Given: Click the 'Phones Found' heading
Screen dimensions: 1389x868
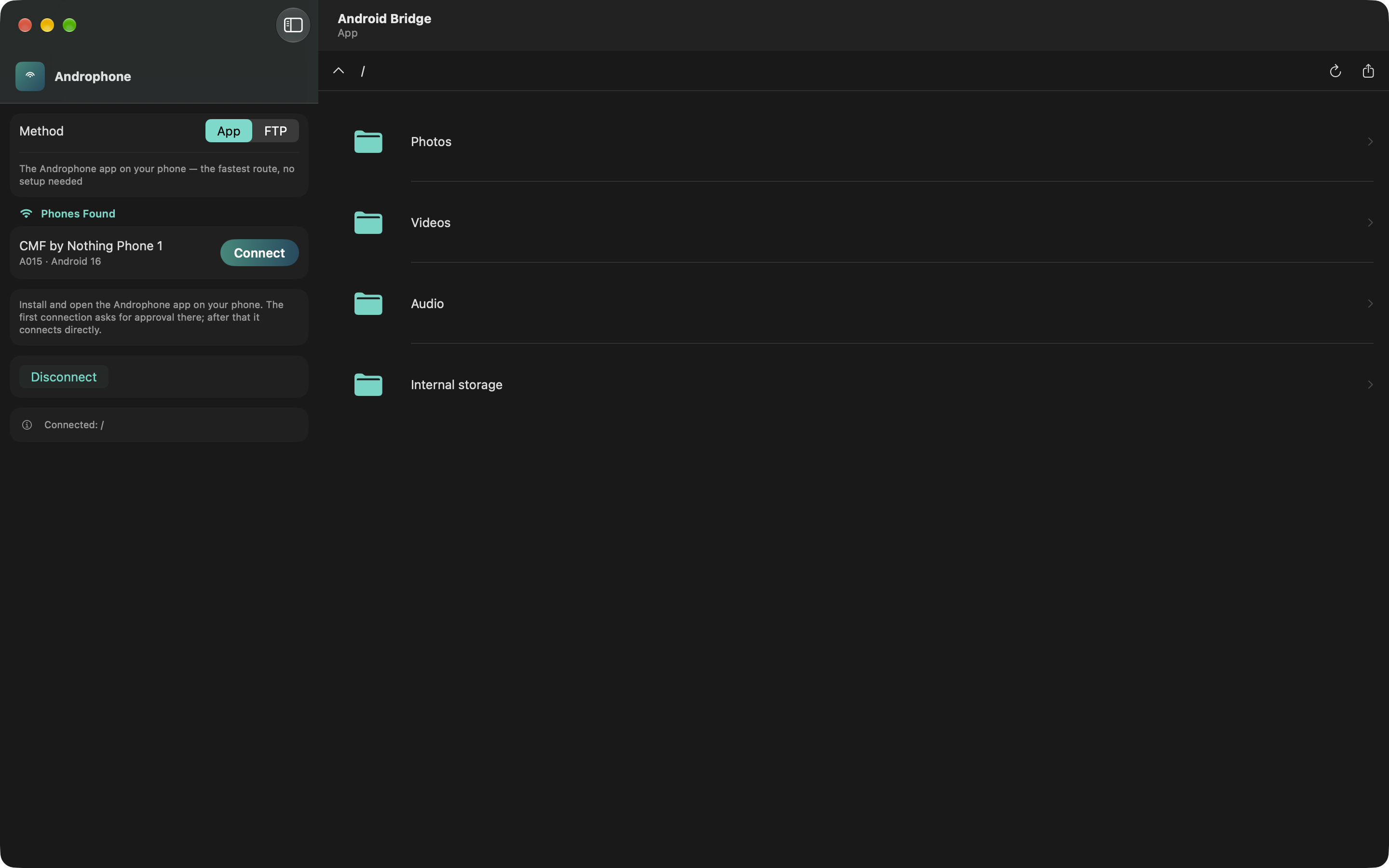Looking at the screenshot, I should (78, 214).
